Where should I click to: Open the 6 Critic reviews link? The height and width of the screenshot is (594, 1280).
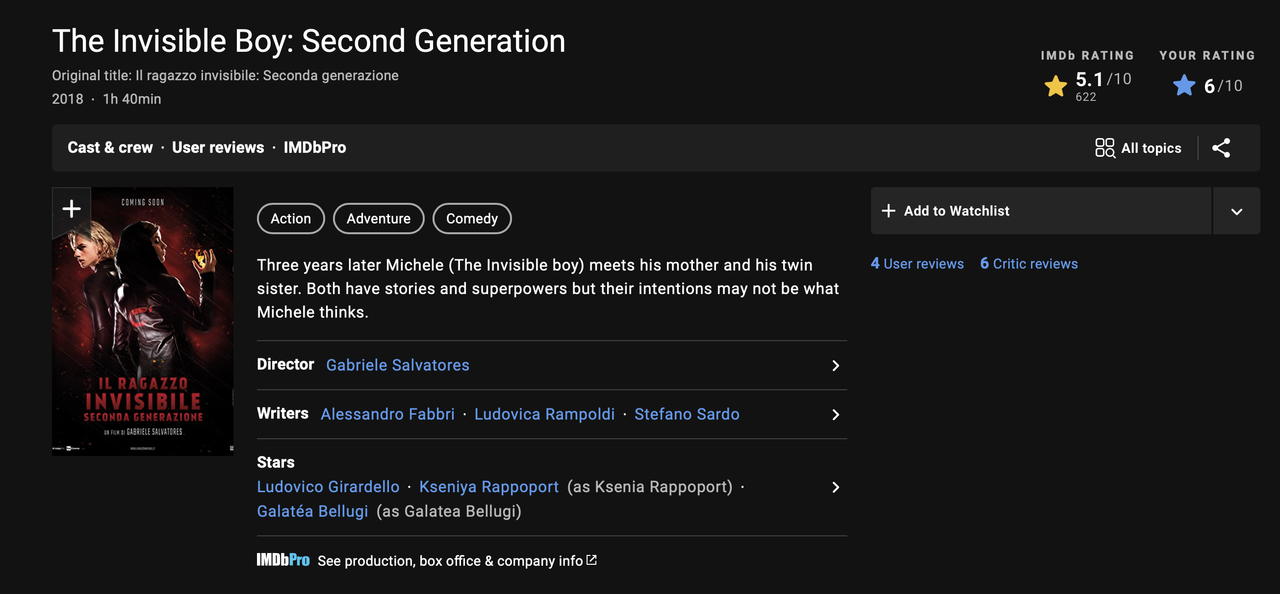1029,264
